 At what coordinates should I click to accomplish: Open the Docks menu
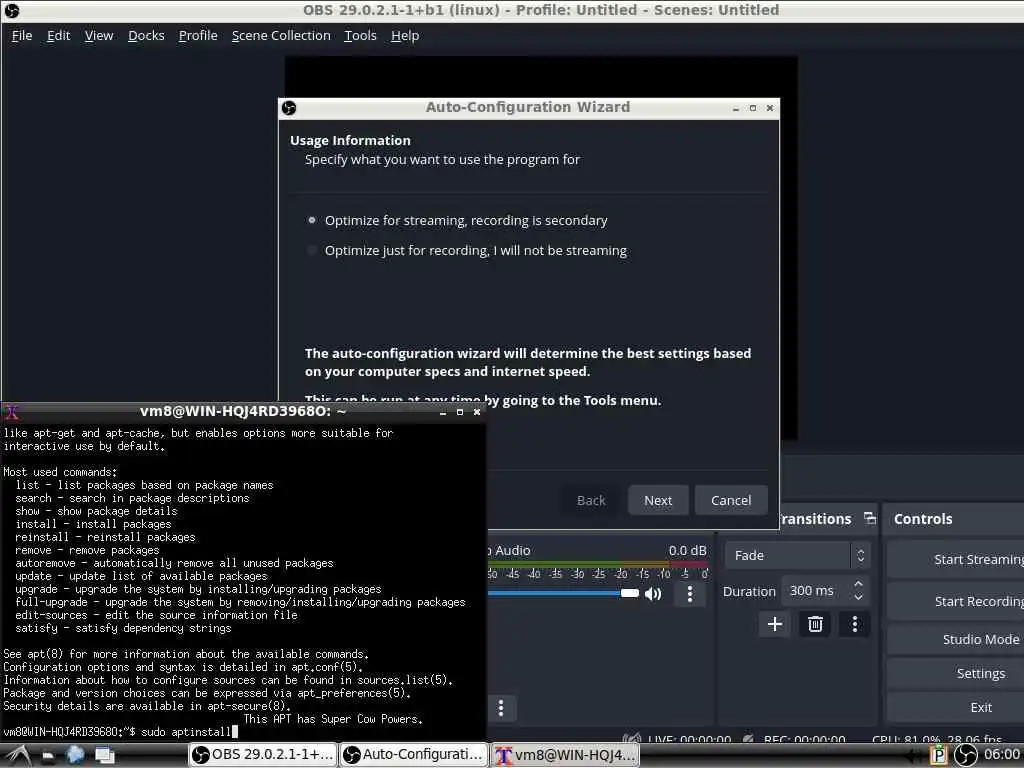(x=146, y=36)
